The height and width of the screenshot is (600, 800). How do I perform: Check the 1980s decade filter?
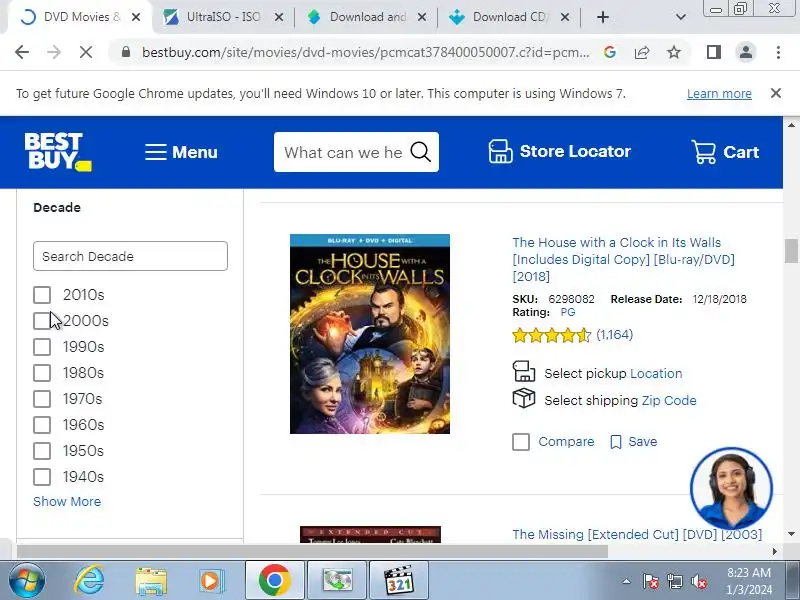tap(42, 373)
